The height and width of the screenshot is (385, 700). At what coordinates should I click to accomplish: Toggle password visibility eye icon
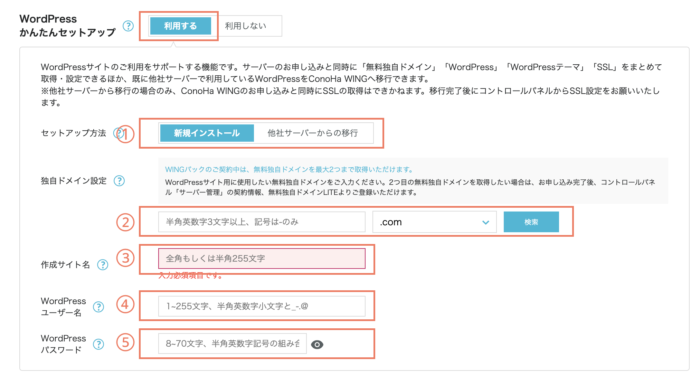(317, 344)
